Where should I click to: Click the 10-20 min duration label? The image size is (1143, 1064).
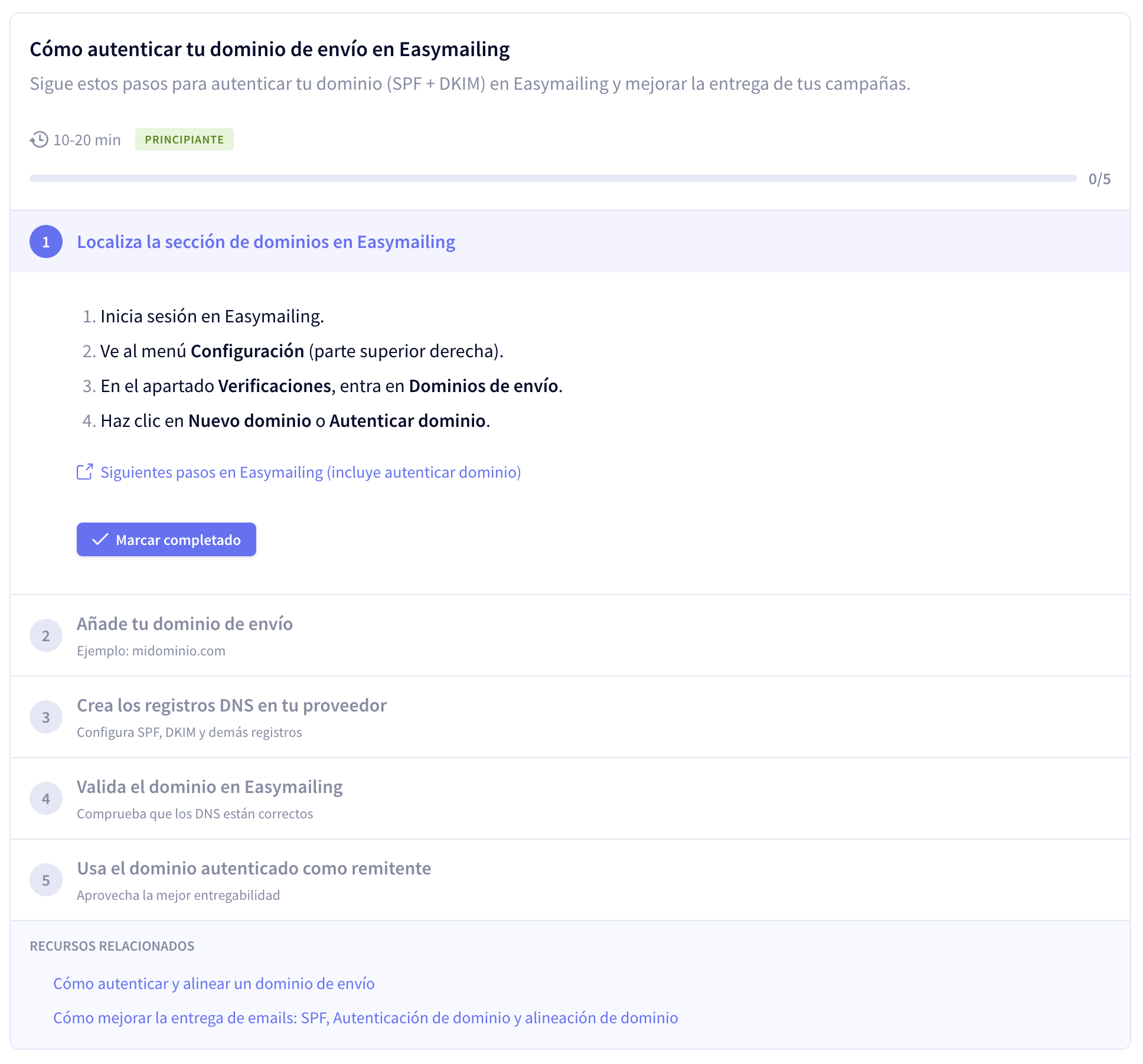point(87,140)
